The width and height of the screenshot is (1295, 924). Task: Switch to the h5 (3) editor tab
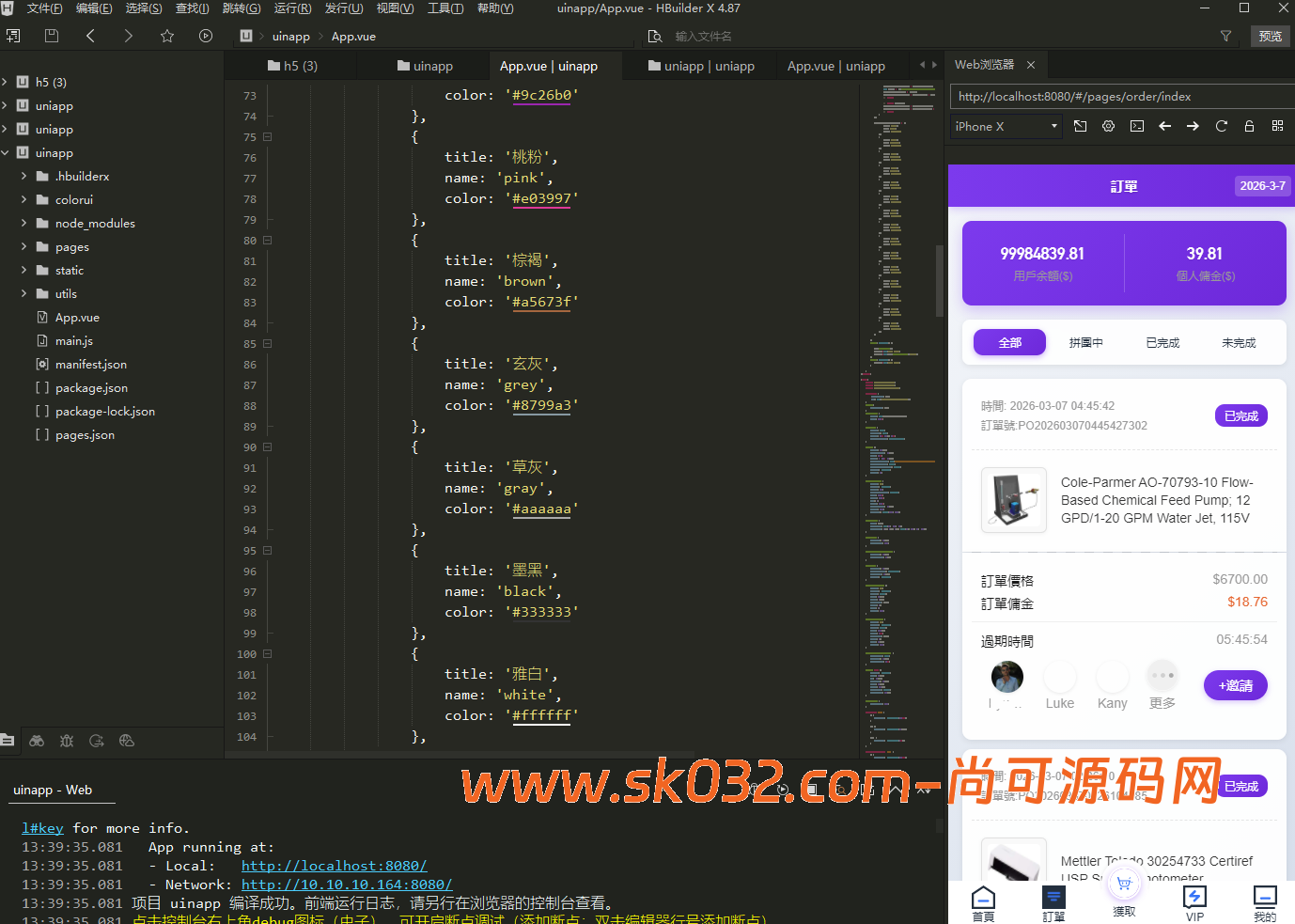coord(292,66)
